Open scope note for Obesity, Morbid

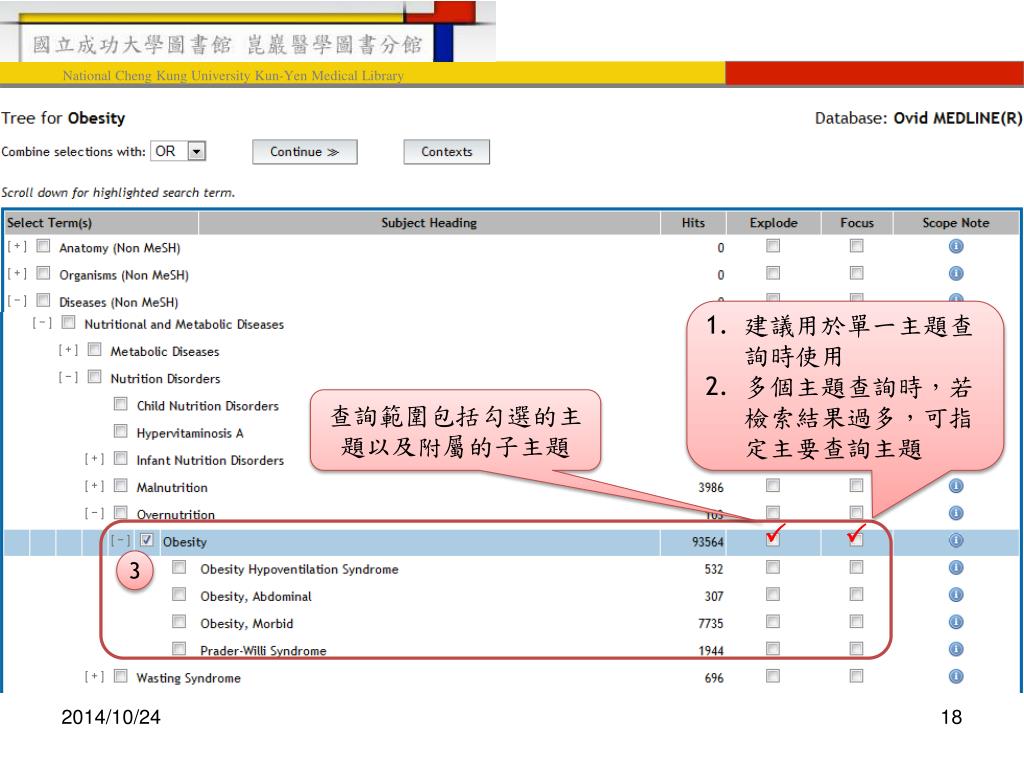pyautogui.click(x=955, y=622)
